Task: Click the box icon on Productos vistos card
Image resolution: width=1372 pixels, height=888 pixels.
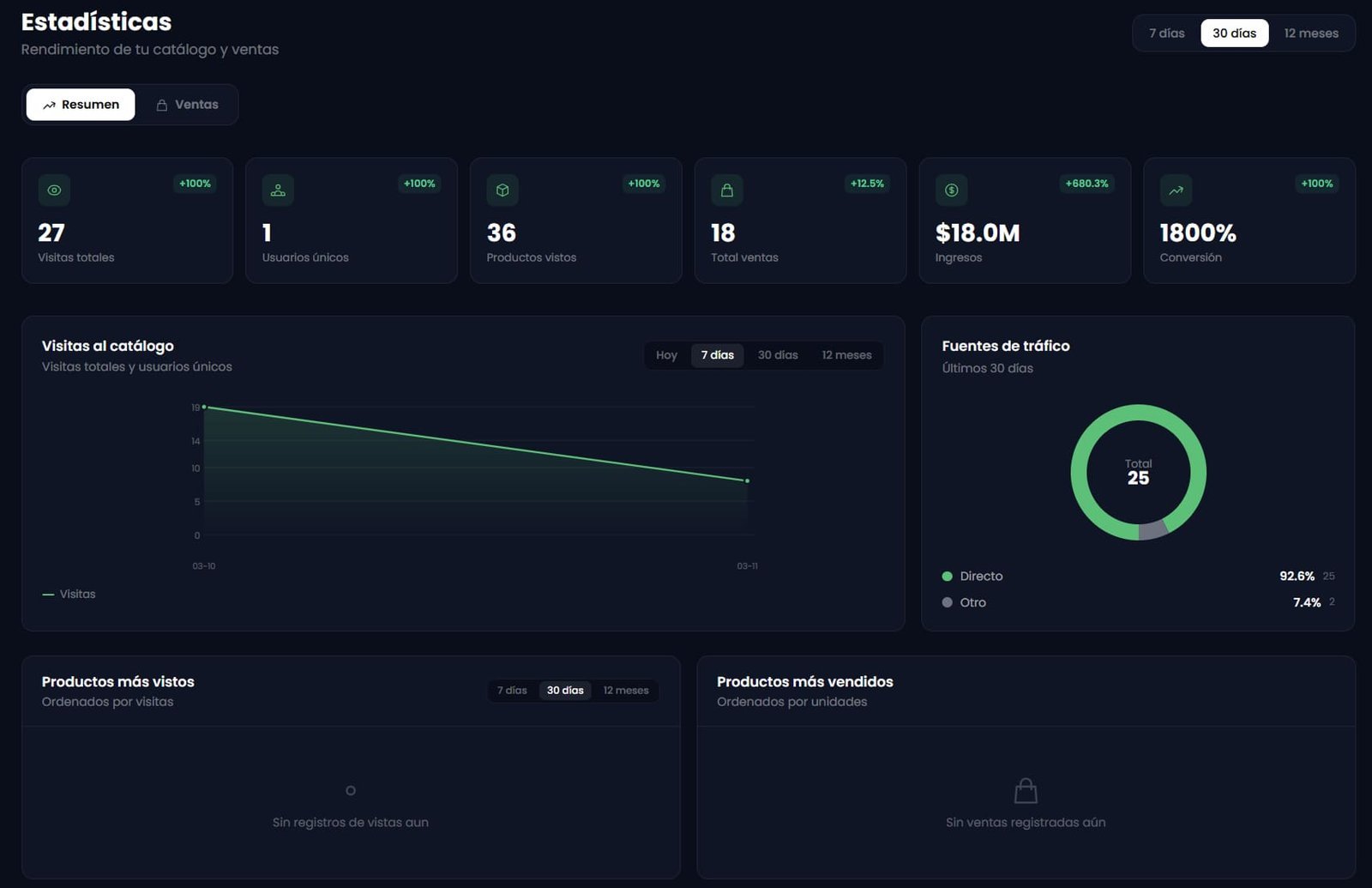Action: [x=502, y=190]
